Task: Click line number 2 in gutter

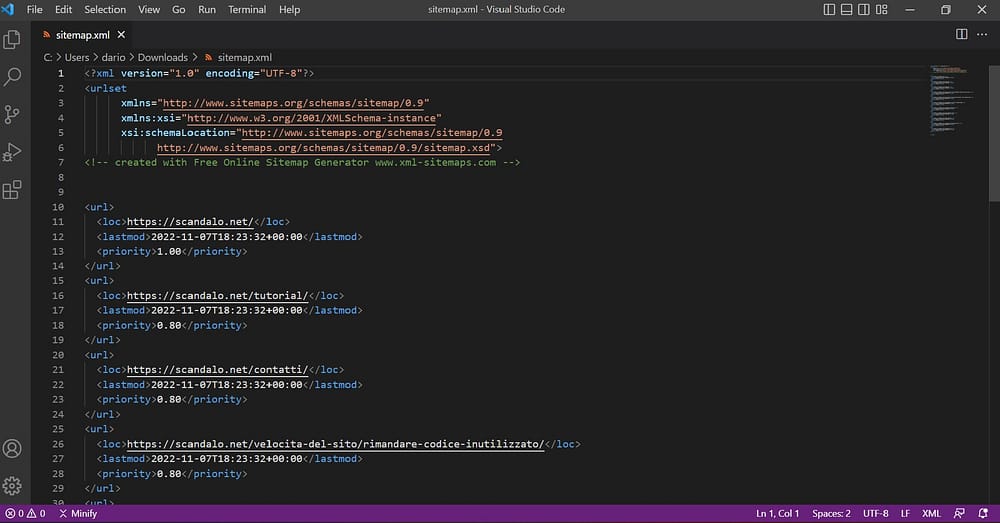Action: click(x=61, y=89)
